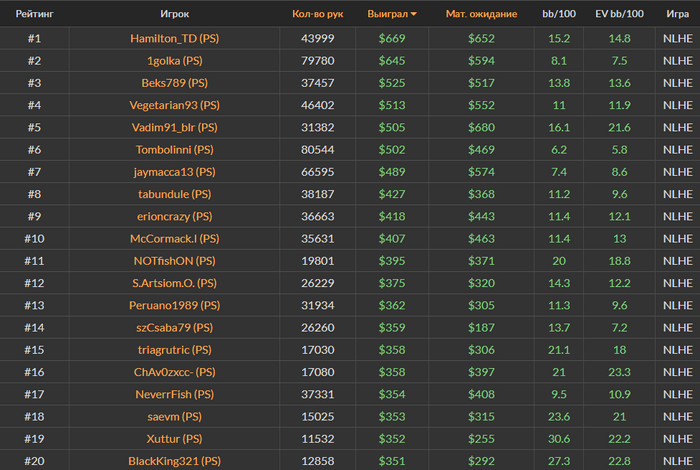This screenshot has height=470, width=700.
Task: Select player BlackKing321 (PS)
Action: 175,461
